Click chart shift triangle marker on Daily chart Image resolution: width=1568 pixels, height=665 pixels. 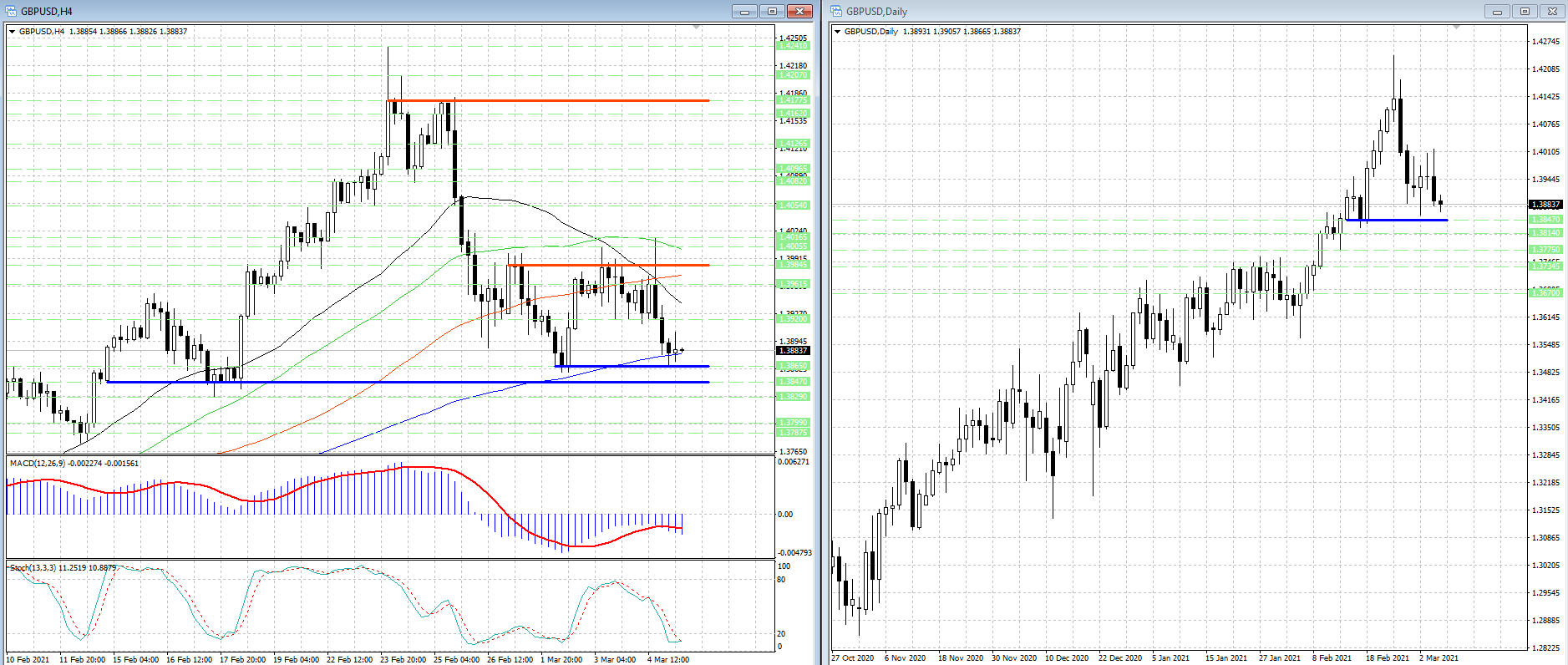pos(1456,28)
